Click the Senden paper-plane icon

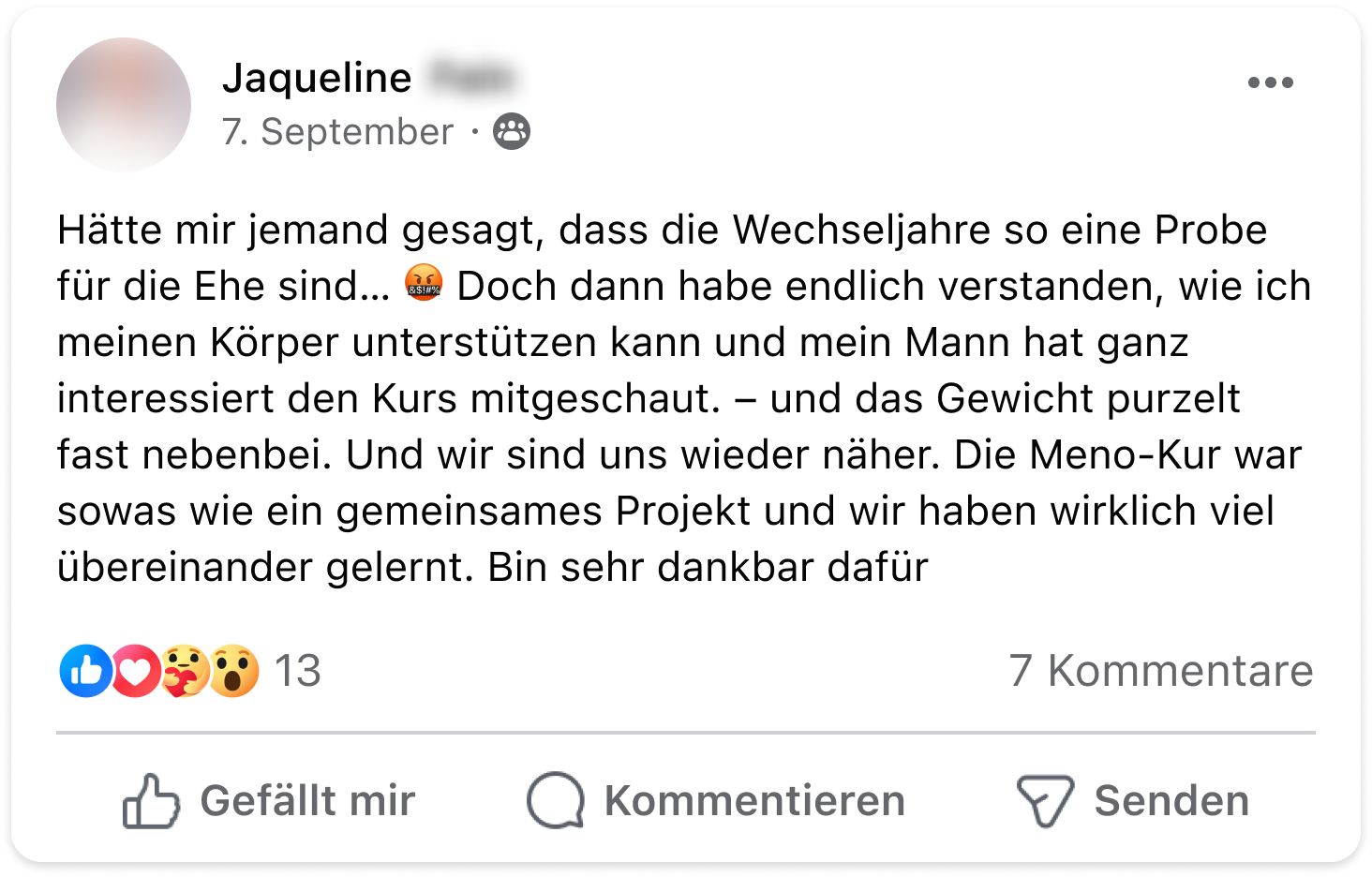click(1045, 801)
